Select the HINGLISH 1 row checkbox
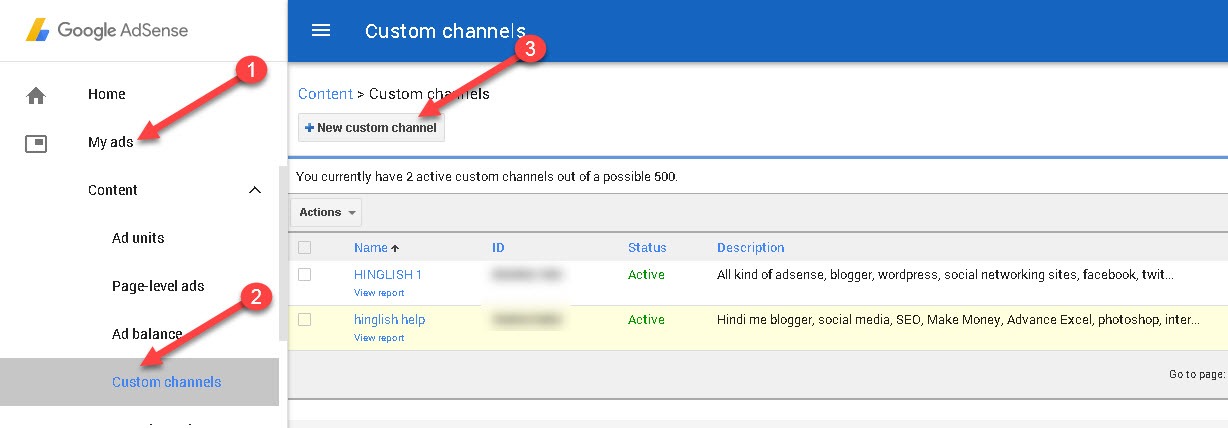The image size is (1228, 428). click(305, 274)
